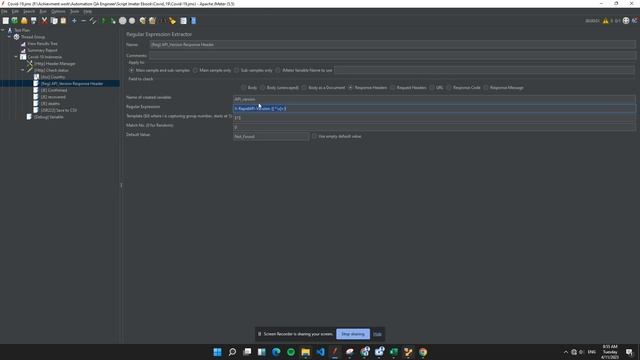Image resolution: width=640 pixels, height=360 pixels.
Task: Toggle Use empty default value checkbox
Action: (x=314, y=136)
